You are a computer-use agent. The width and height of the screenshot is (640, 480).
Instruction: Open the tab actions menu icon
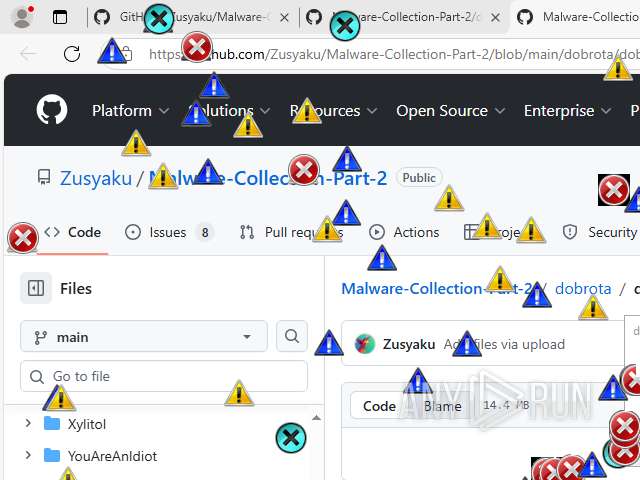coord(60,17)
